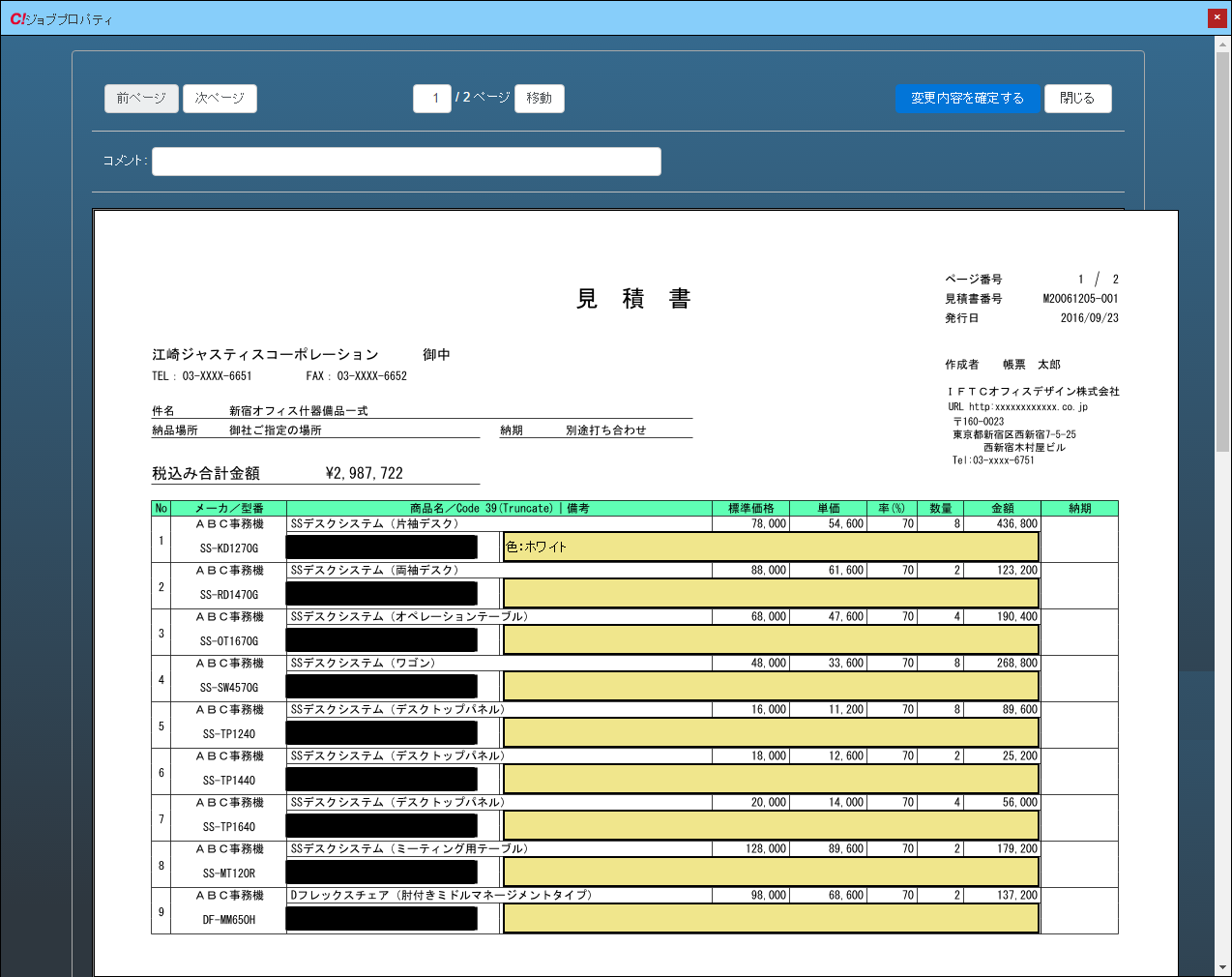Click standard price 128,000

point(766,848)
